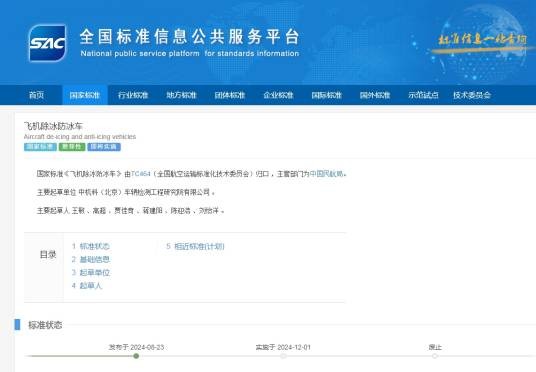Click the green published-date timeline marker
The height and width of the screenshot is (372, 536).
tap(136, 356)
